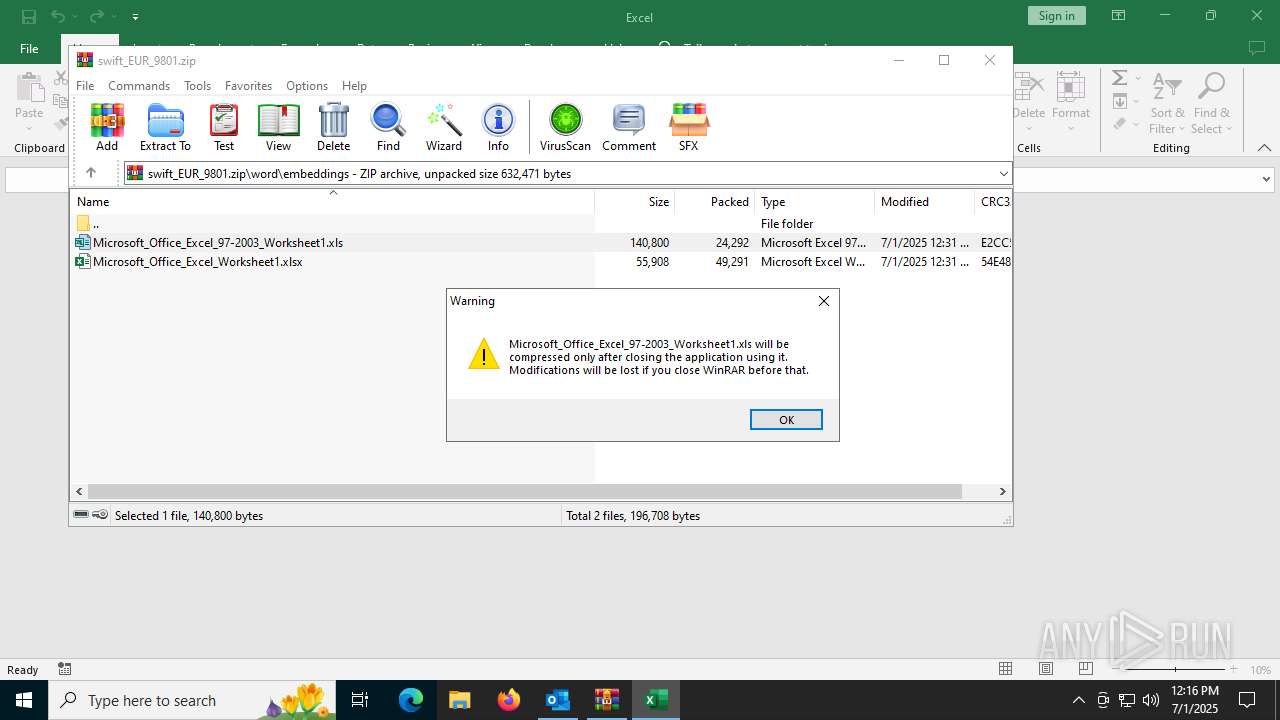This screenshot has width=1280, height=720.
Task: Open File Explorer from taskbar
Action: 459,700
